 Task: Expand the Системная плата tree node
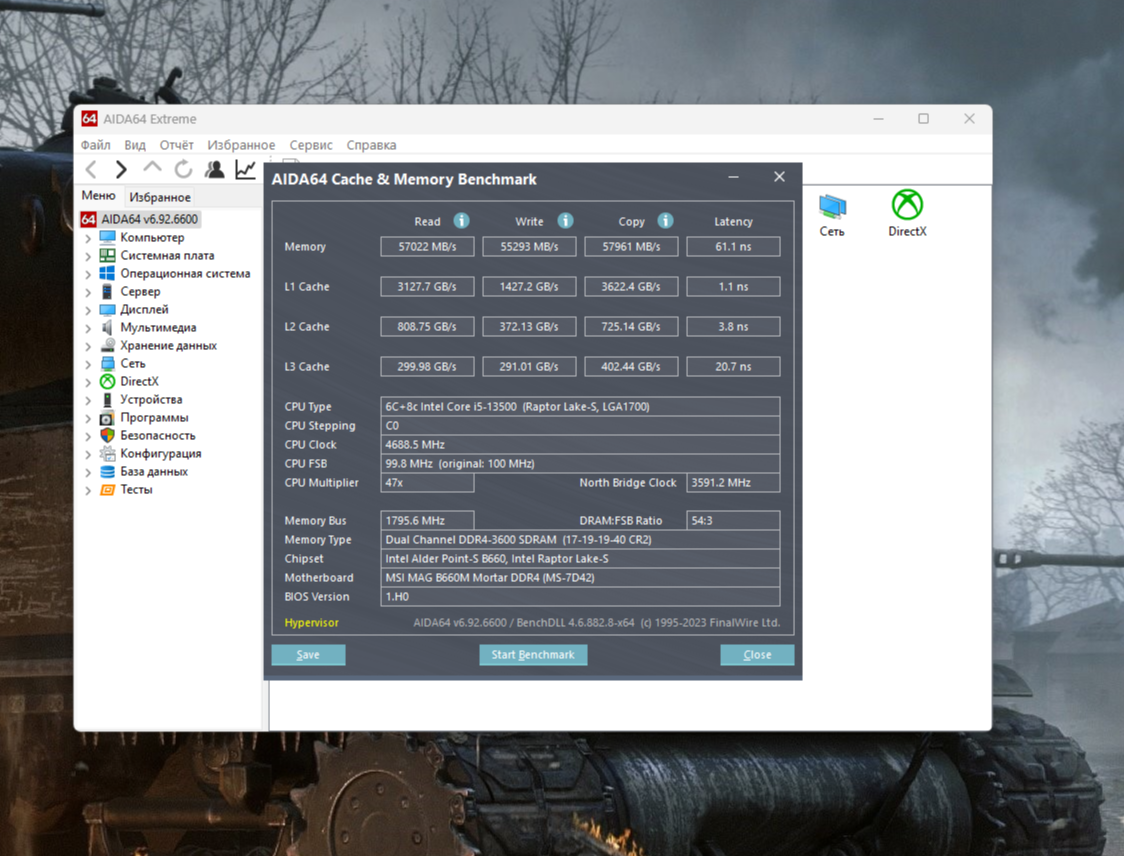(x=88, y=256)
